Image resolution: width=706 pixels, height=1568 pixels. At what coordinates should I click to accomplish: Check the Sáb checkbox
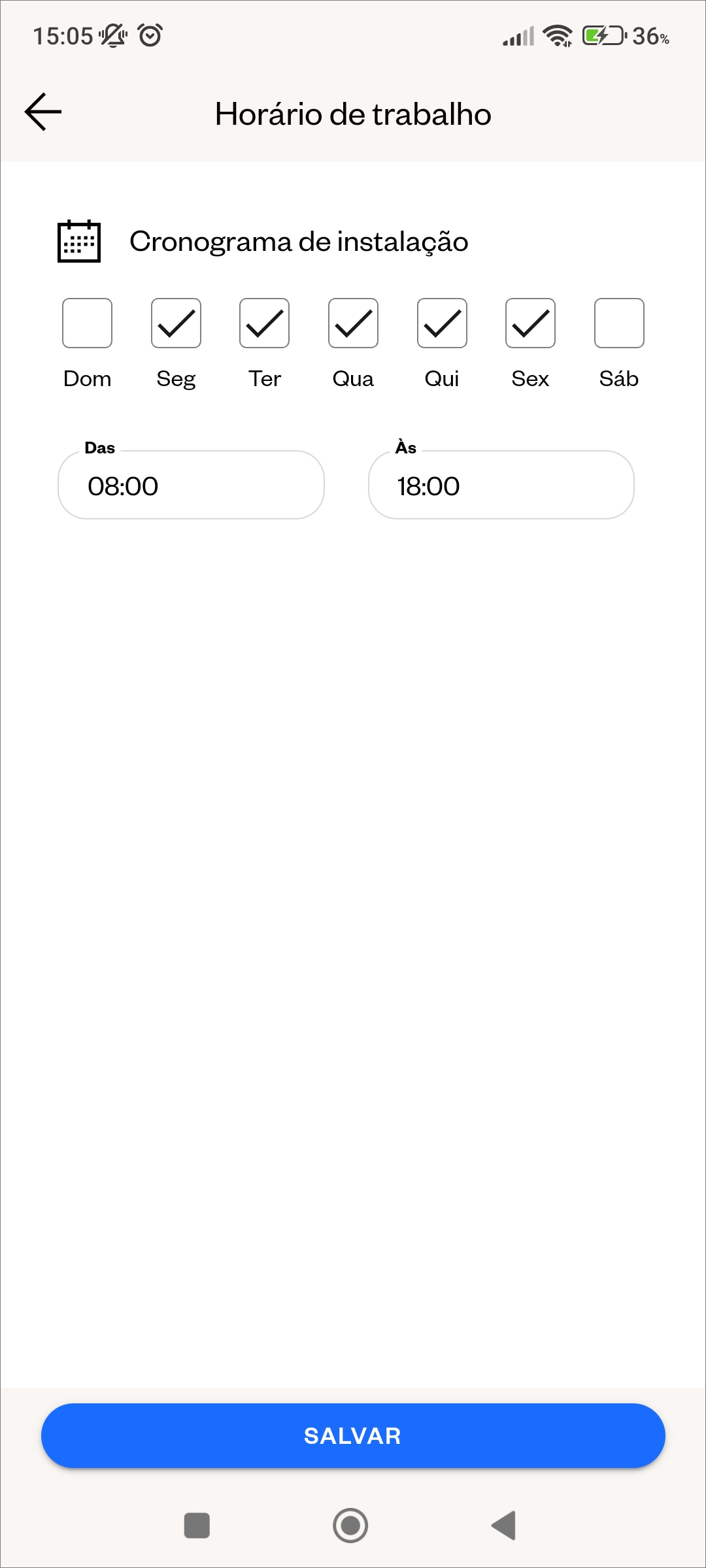point(619,323)
